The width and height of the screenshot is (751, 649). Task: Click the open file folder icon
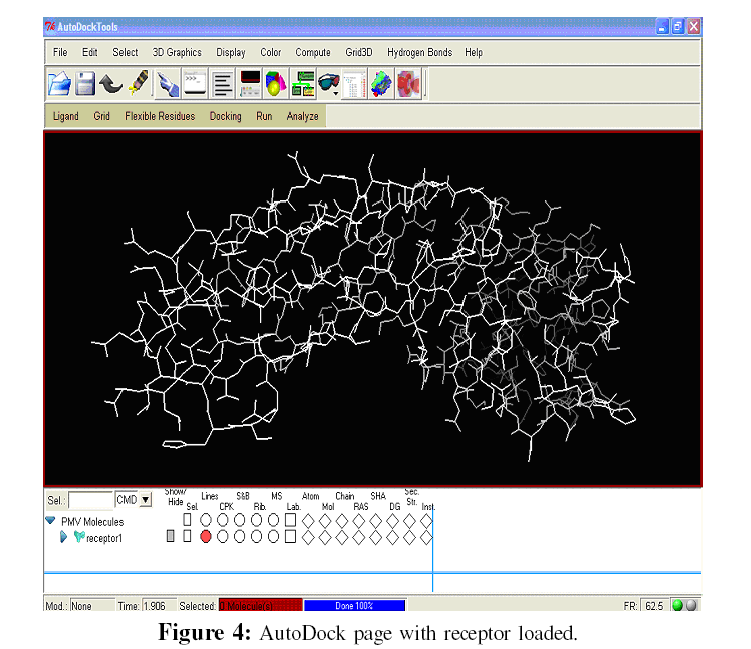(x=60, y=84)
